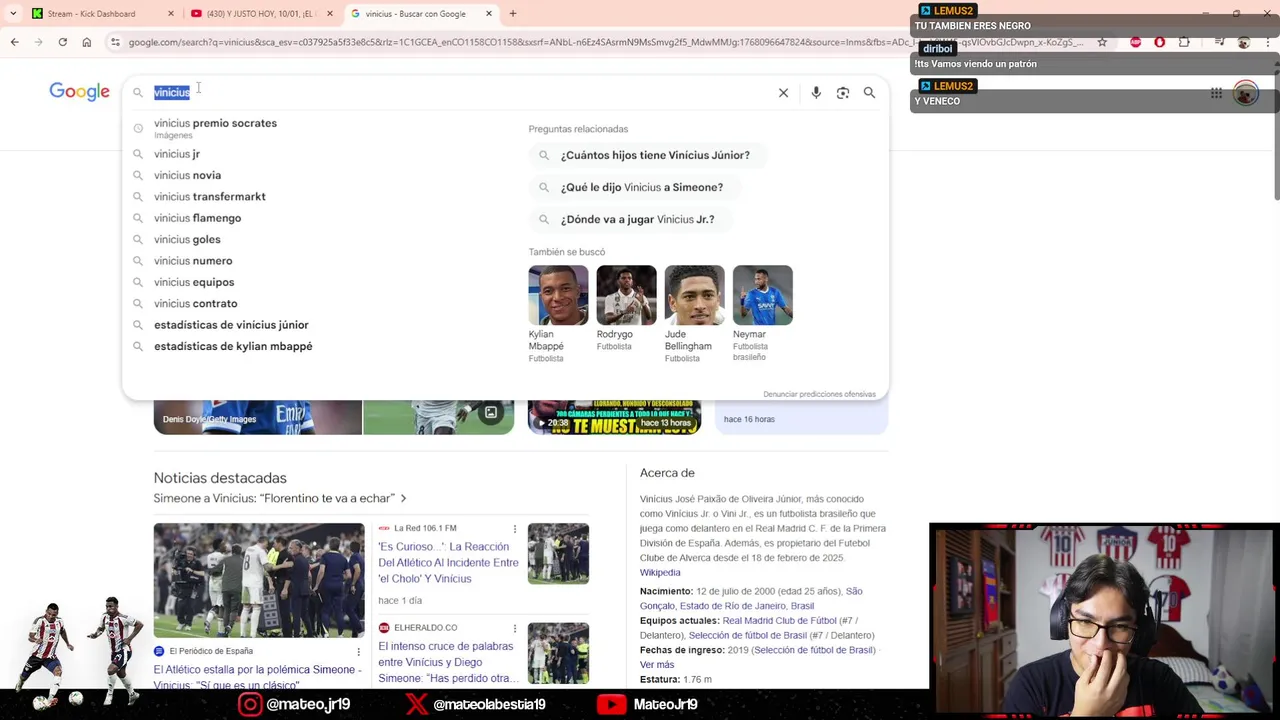Open tab search dropdown arrow
The width and height of the screenshot is (1280, 720).
[12, 14]
